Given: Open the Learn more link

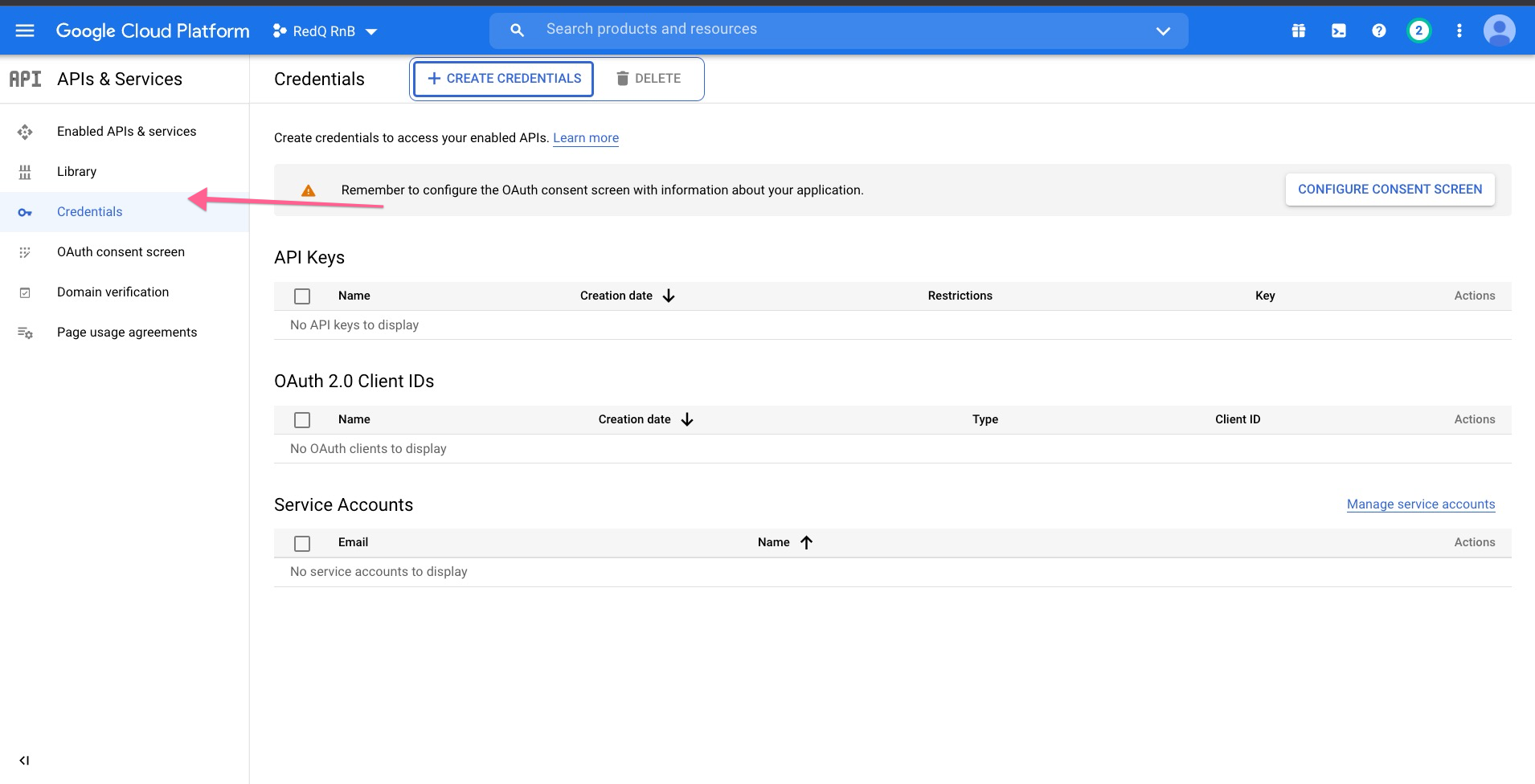Looking at the screenshot, I should [x=586, y=138].
